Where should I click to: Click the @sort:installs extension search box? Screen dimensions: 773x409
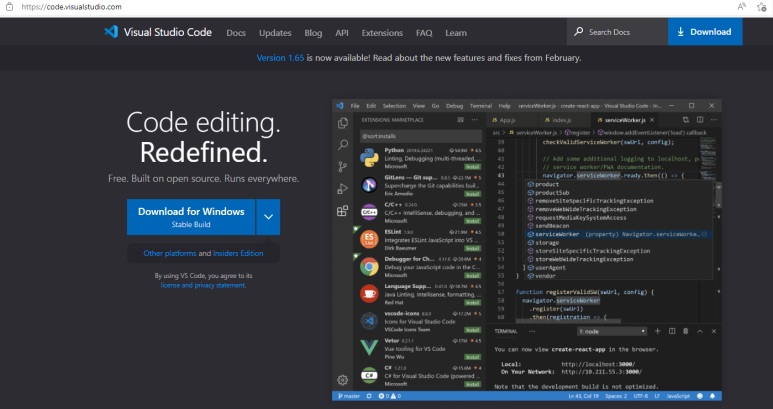[x=421, y=136]
